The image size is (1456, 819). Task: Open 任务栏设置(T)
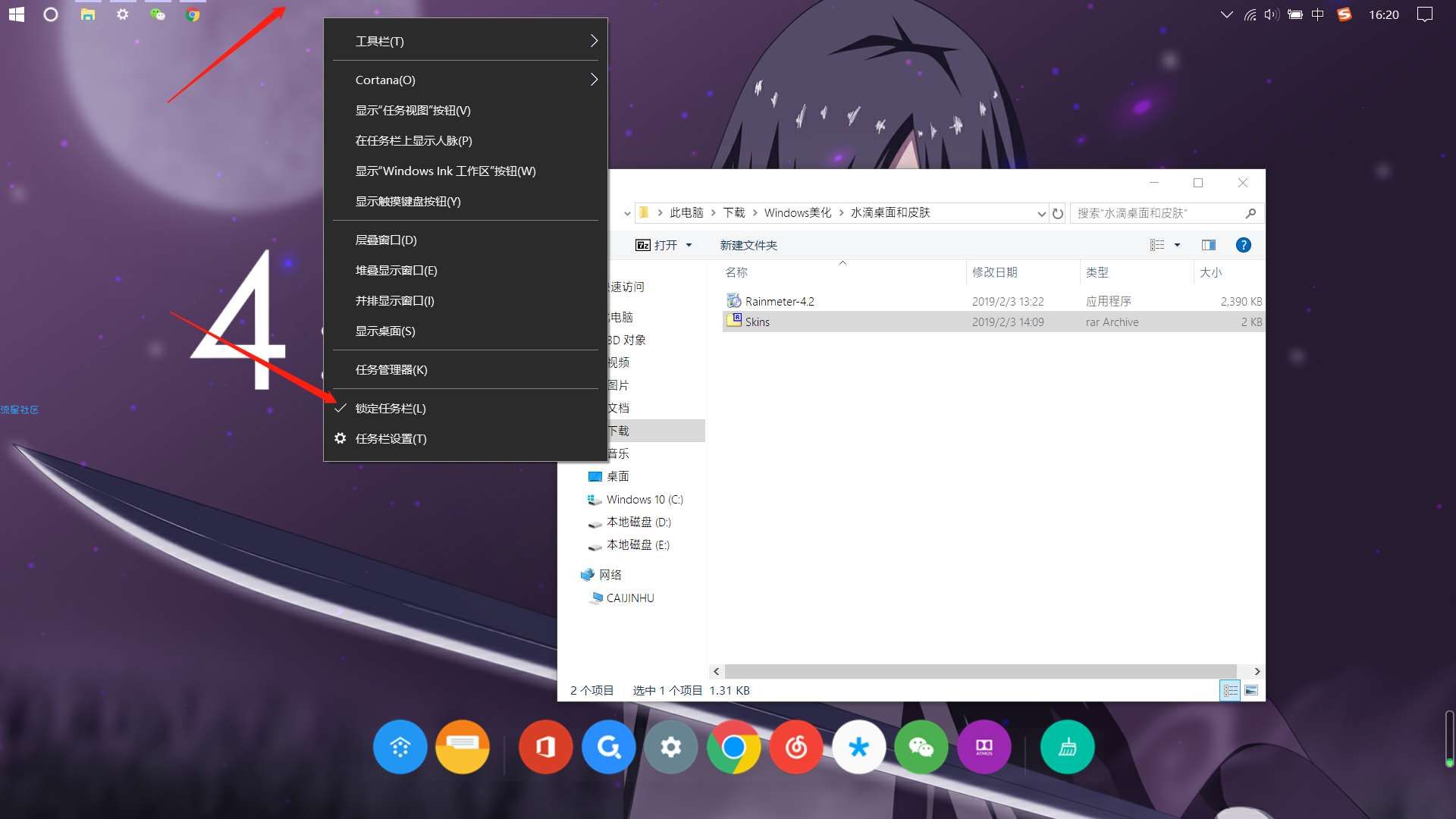(x=466, y=438)
